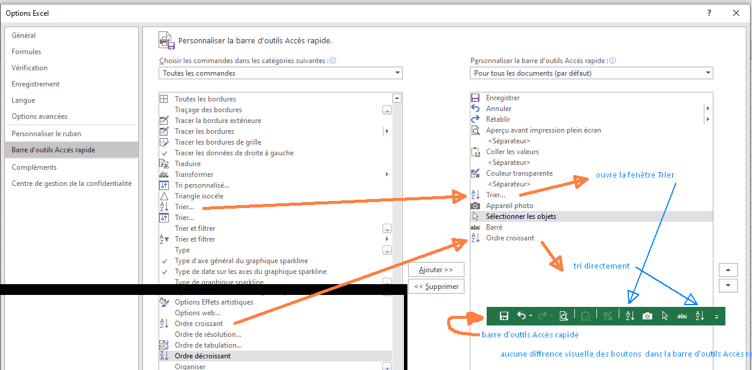Open info tooltip beside Personnaliser la barre label
The image size is (752, 370).
(x=612, y=61)
